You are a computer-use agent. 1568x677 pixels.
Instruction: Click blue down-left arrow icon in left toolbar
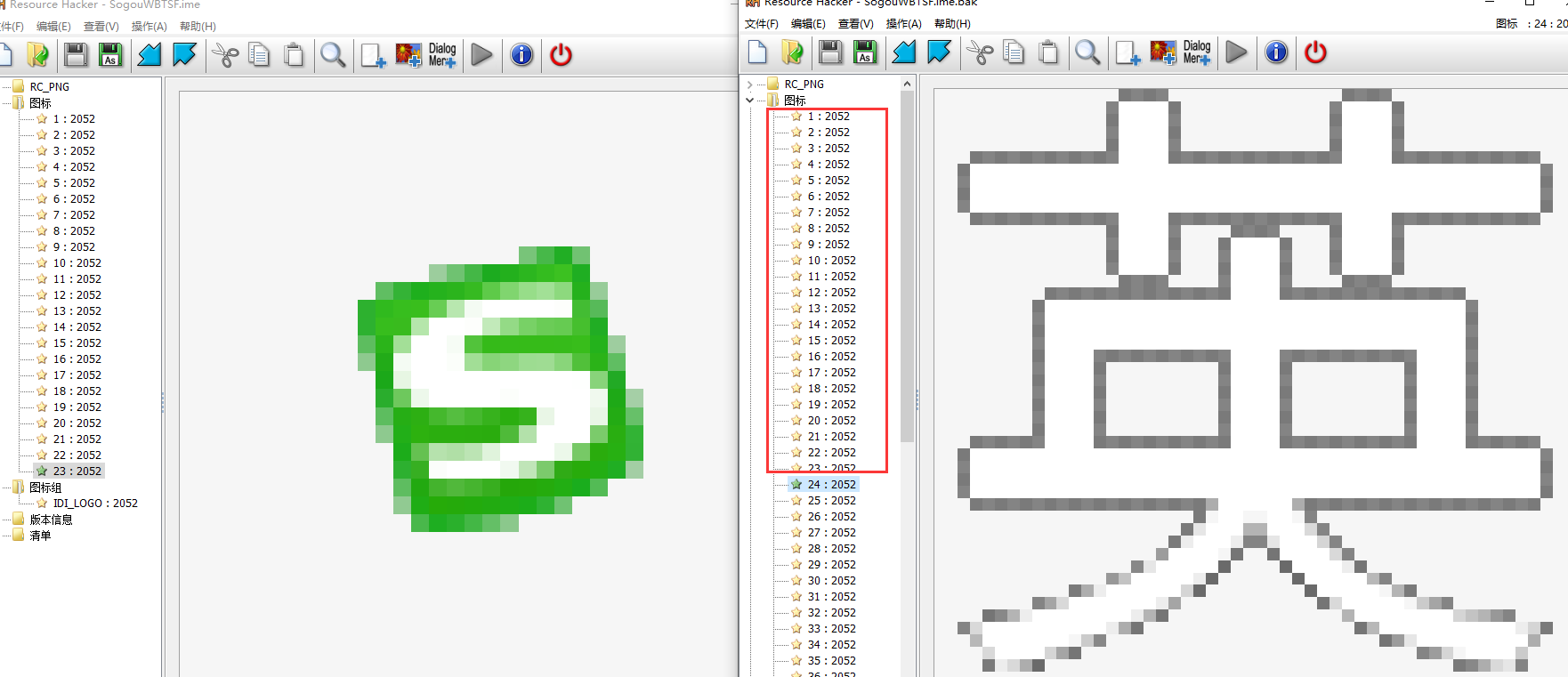[x=150, y=55]
